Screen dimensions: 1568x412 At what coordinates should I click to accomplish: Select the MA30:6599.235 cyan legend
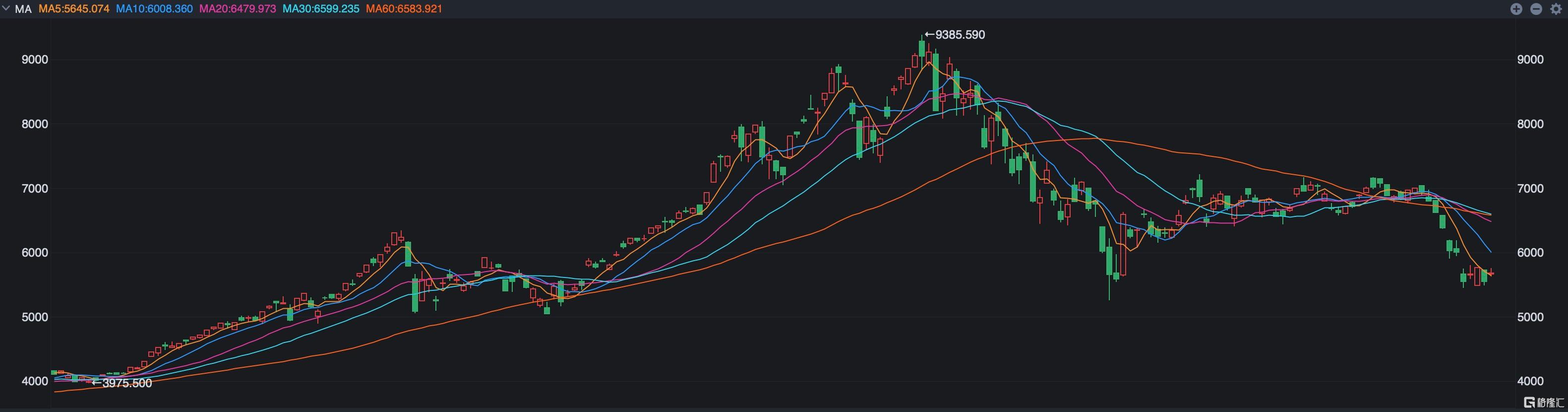coord(321,9)
